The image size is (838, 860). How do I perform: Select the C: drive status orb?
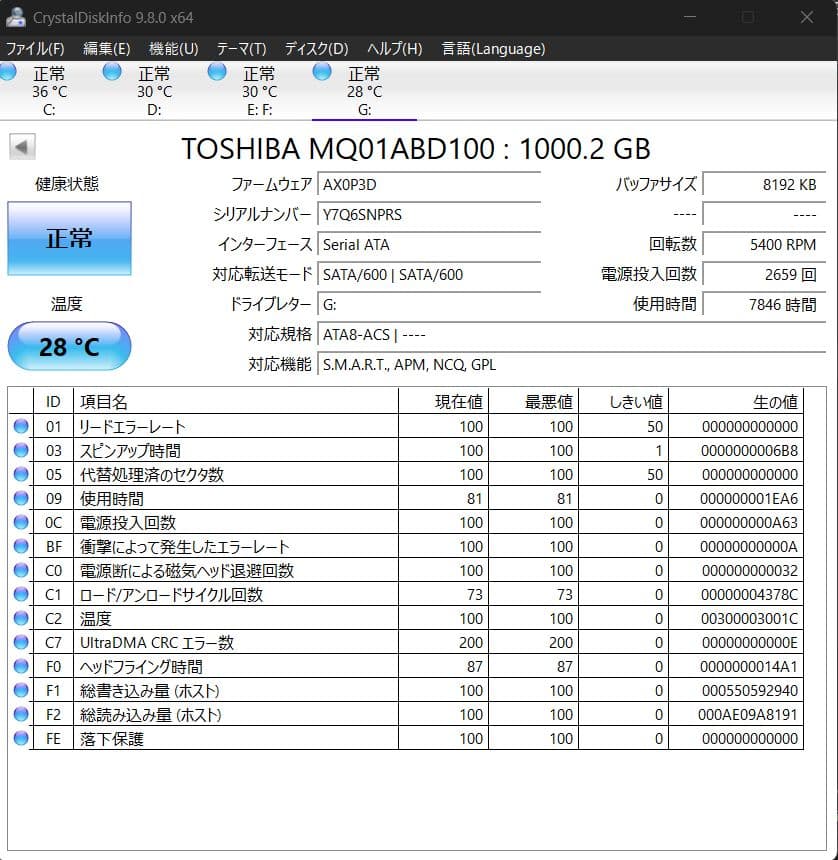click(x=8, y=72)
